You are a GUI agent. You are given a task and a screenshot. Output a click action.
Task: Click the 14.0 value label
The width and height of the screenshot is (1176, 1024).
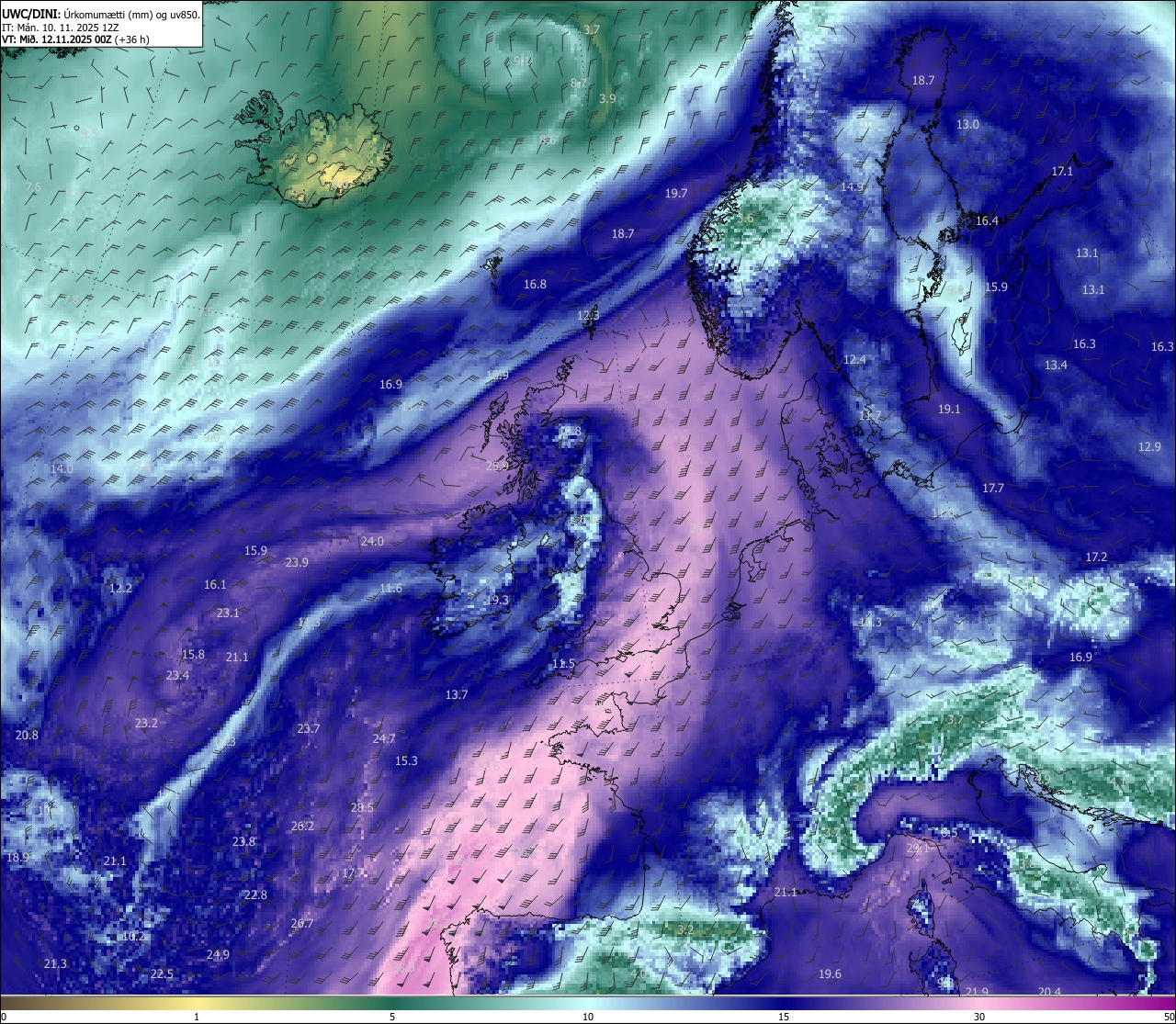pos(62,468)
